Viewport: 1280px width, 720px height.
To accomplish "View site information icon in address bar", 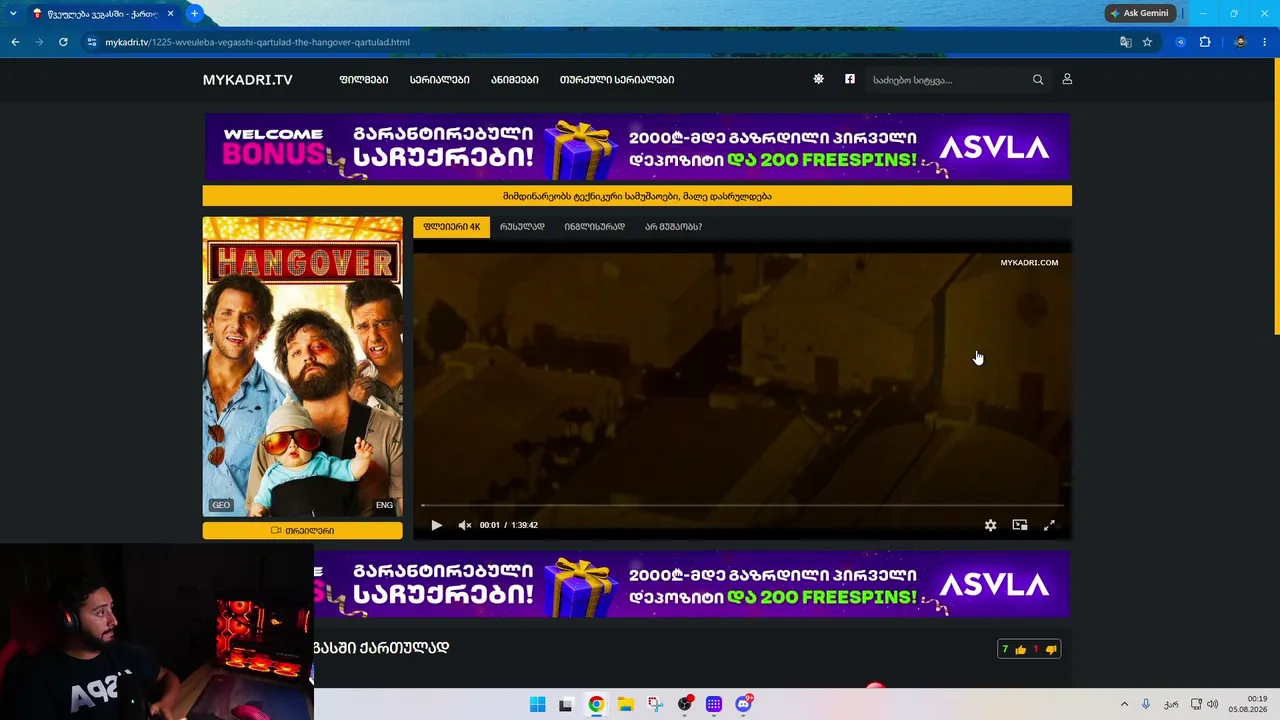I will point(92,42).
